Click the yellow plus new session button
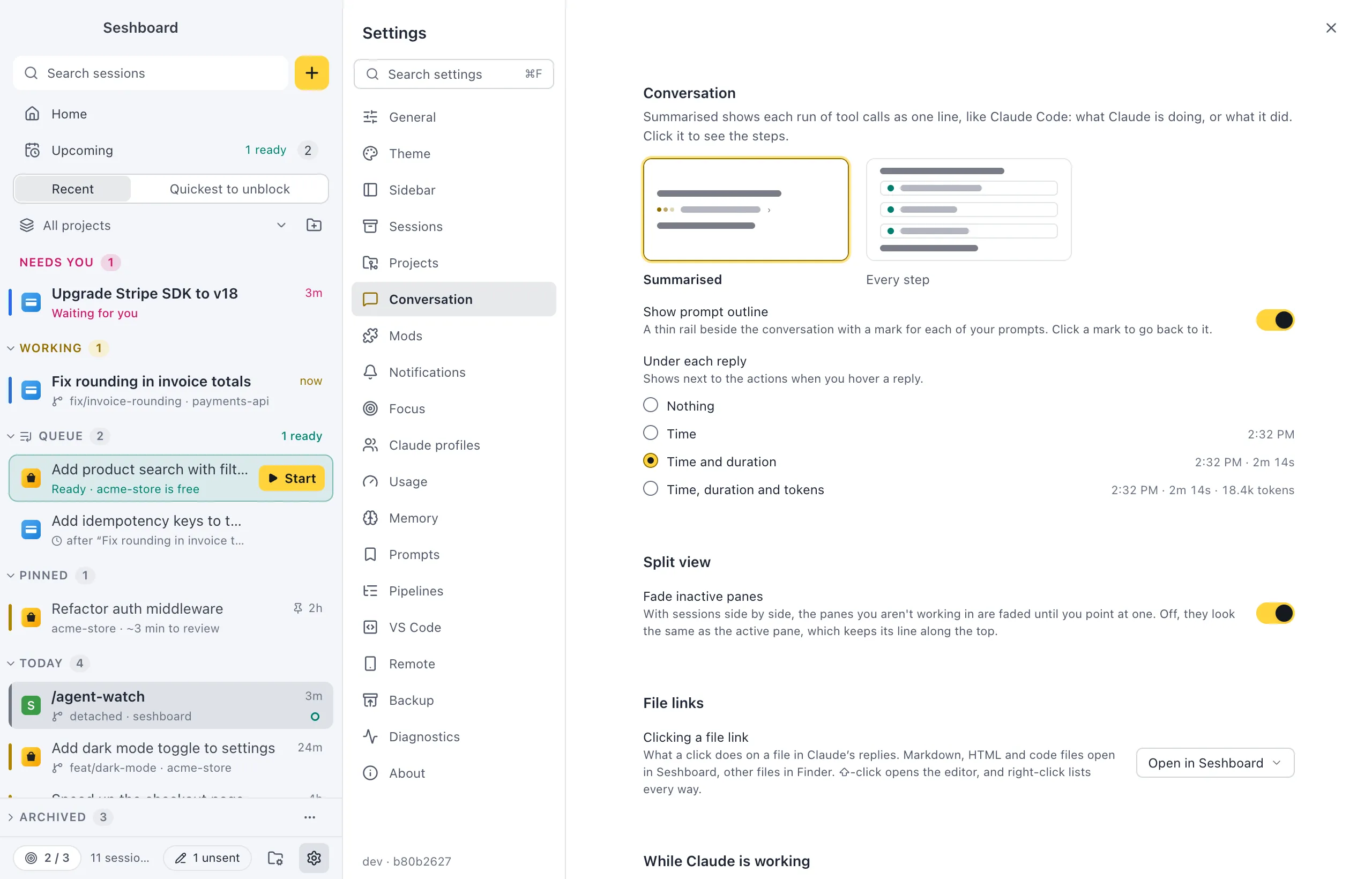 tap(311, 73)
